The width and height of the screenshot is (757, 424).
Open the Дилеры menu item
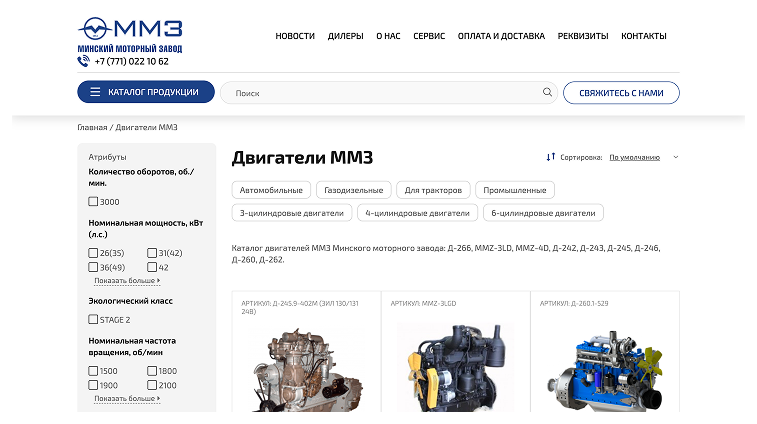click(346, 36)
